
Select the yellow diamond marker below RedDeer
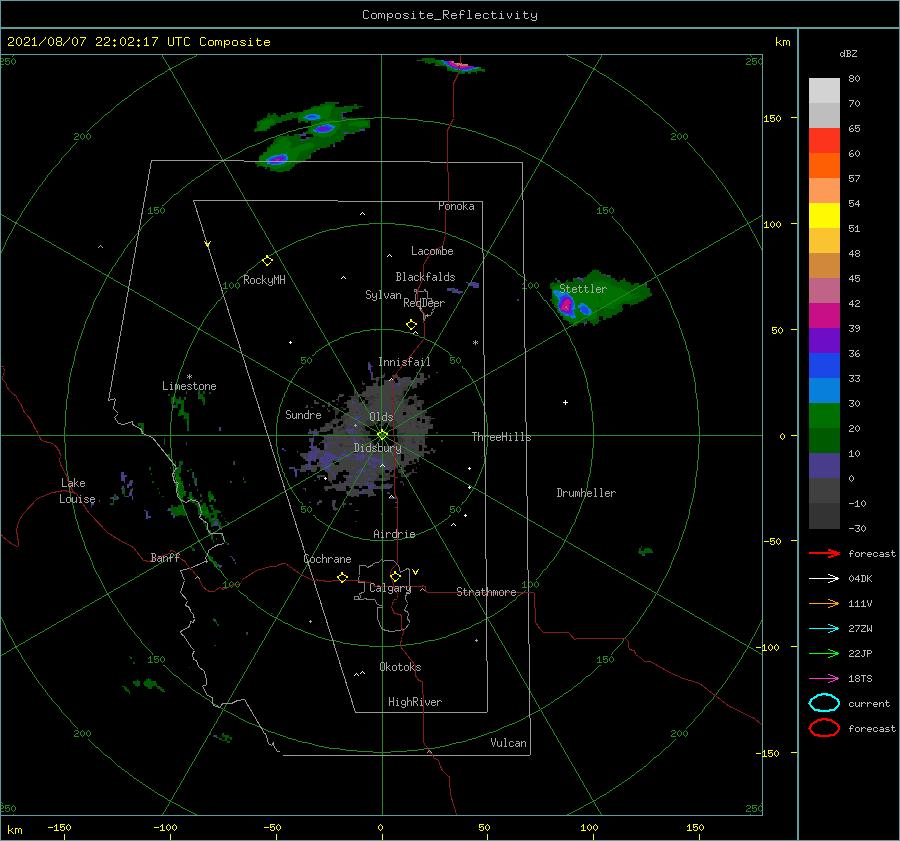click(411, 324)
